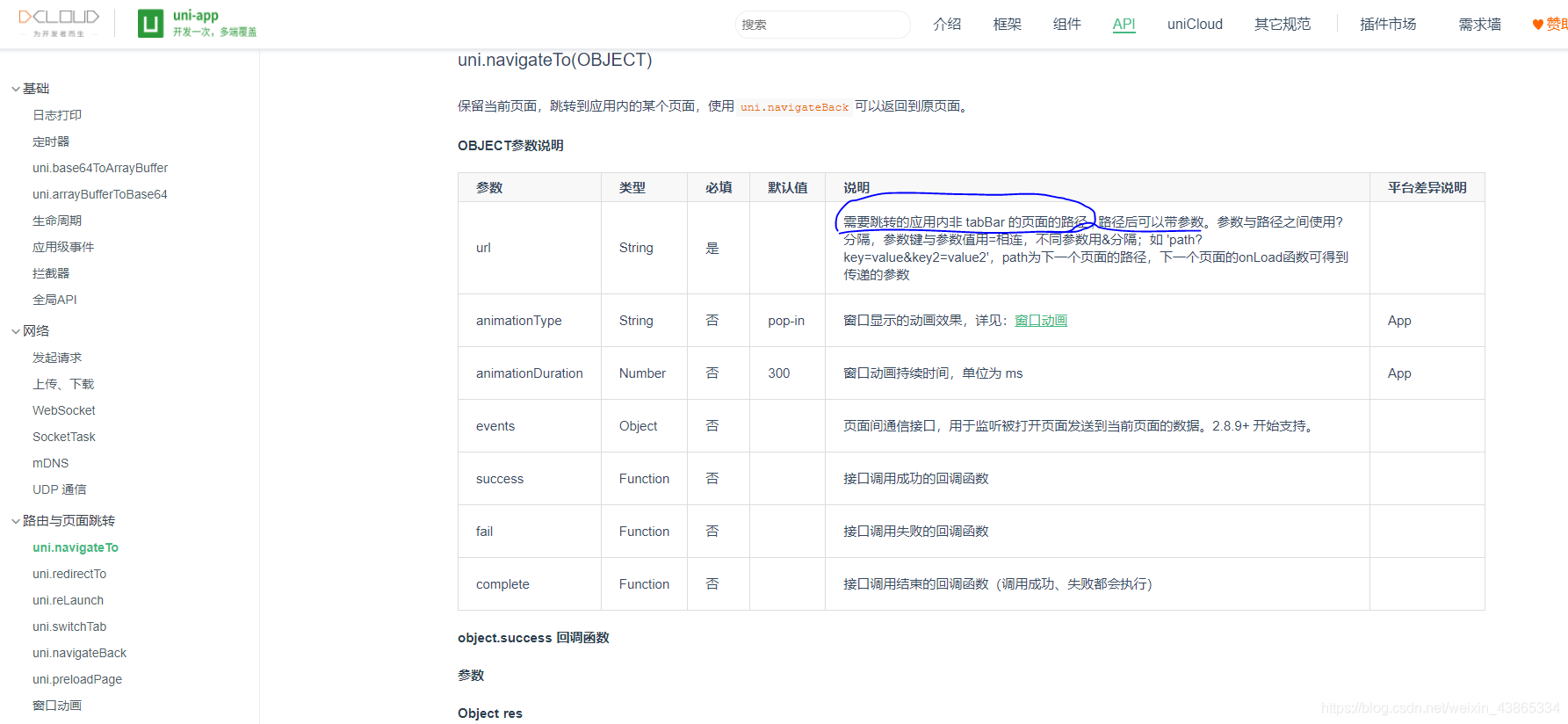
Task: Go to 插件市场 plugin market
Action: click(x=1388, y=25)
